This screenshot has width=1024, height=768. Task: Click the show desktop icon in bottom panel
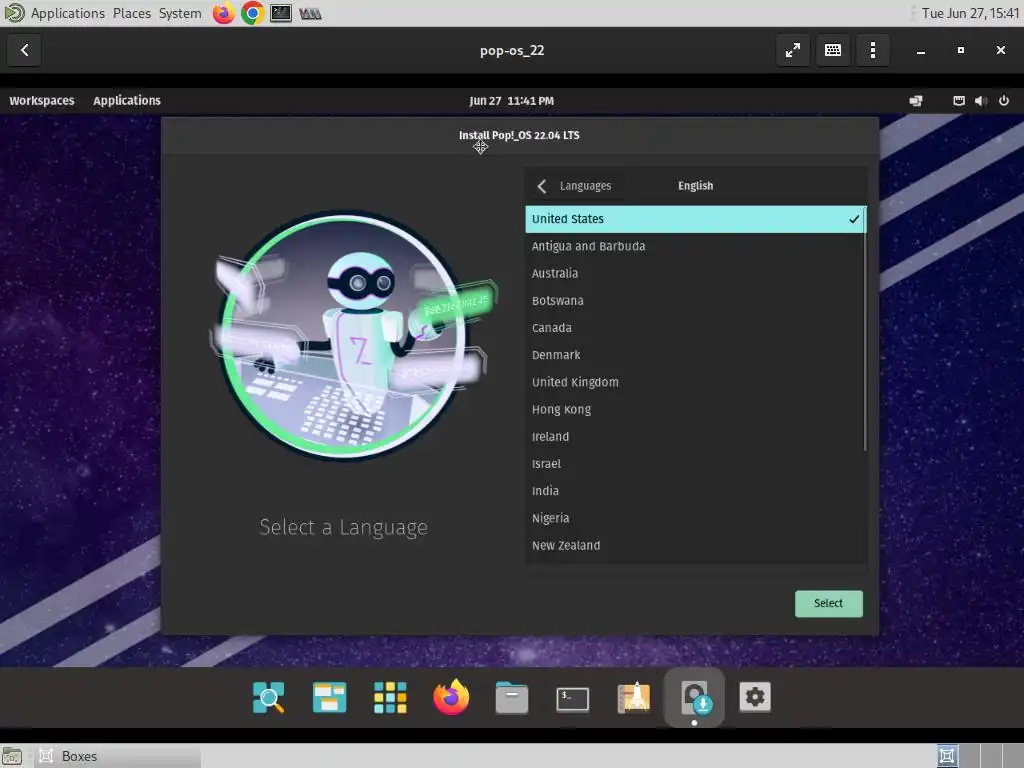pos(12,756)
